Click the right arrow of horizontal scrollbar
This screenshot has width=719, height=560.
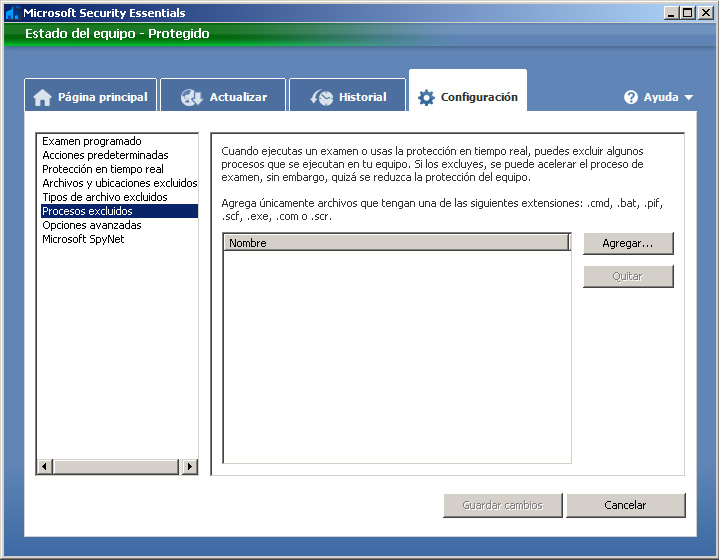pyautogui.click(x=190, y=467)
